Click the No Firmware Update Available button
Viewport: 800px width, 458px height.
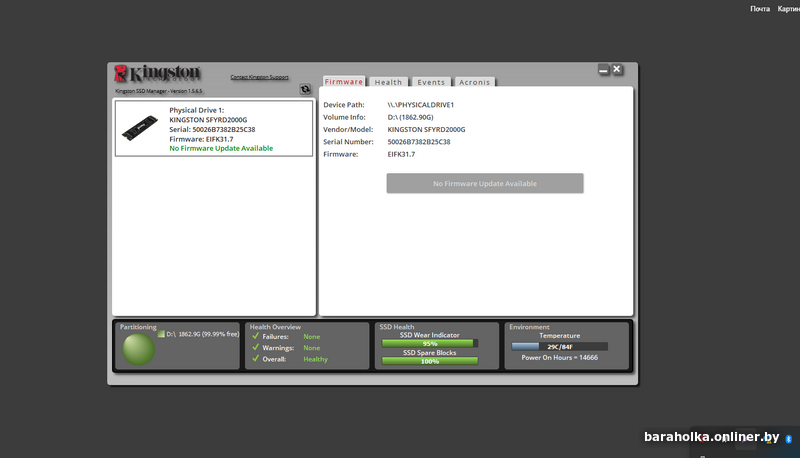tap(485, 184)
